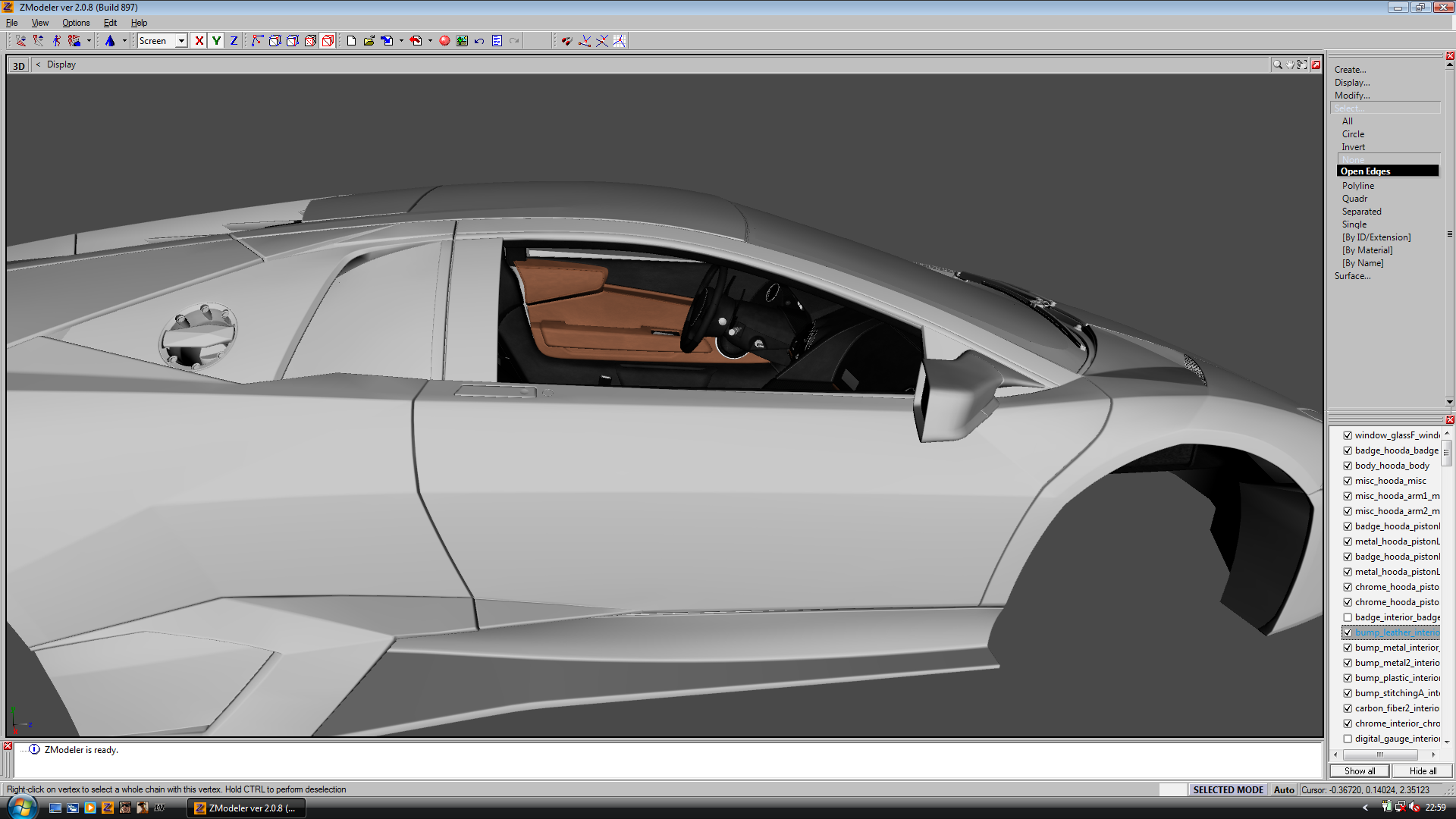Click the new document icon on the toolbar

click(x=352, y=40)
